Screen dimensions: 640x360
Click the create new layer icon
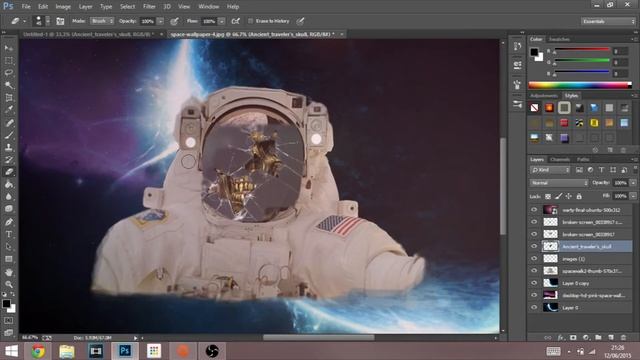click(x=611, y=338)
